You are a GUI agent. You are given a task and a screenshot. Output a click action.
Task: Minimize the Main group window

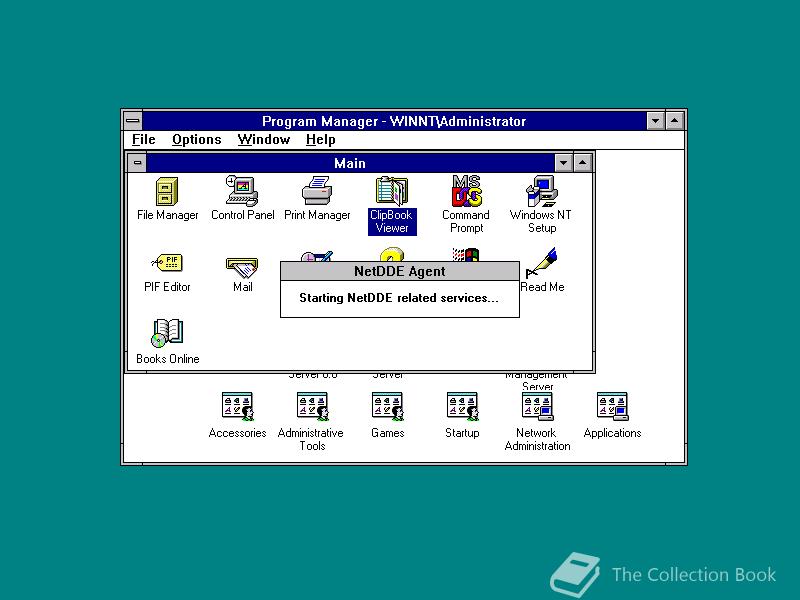[563, 163]
